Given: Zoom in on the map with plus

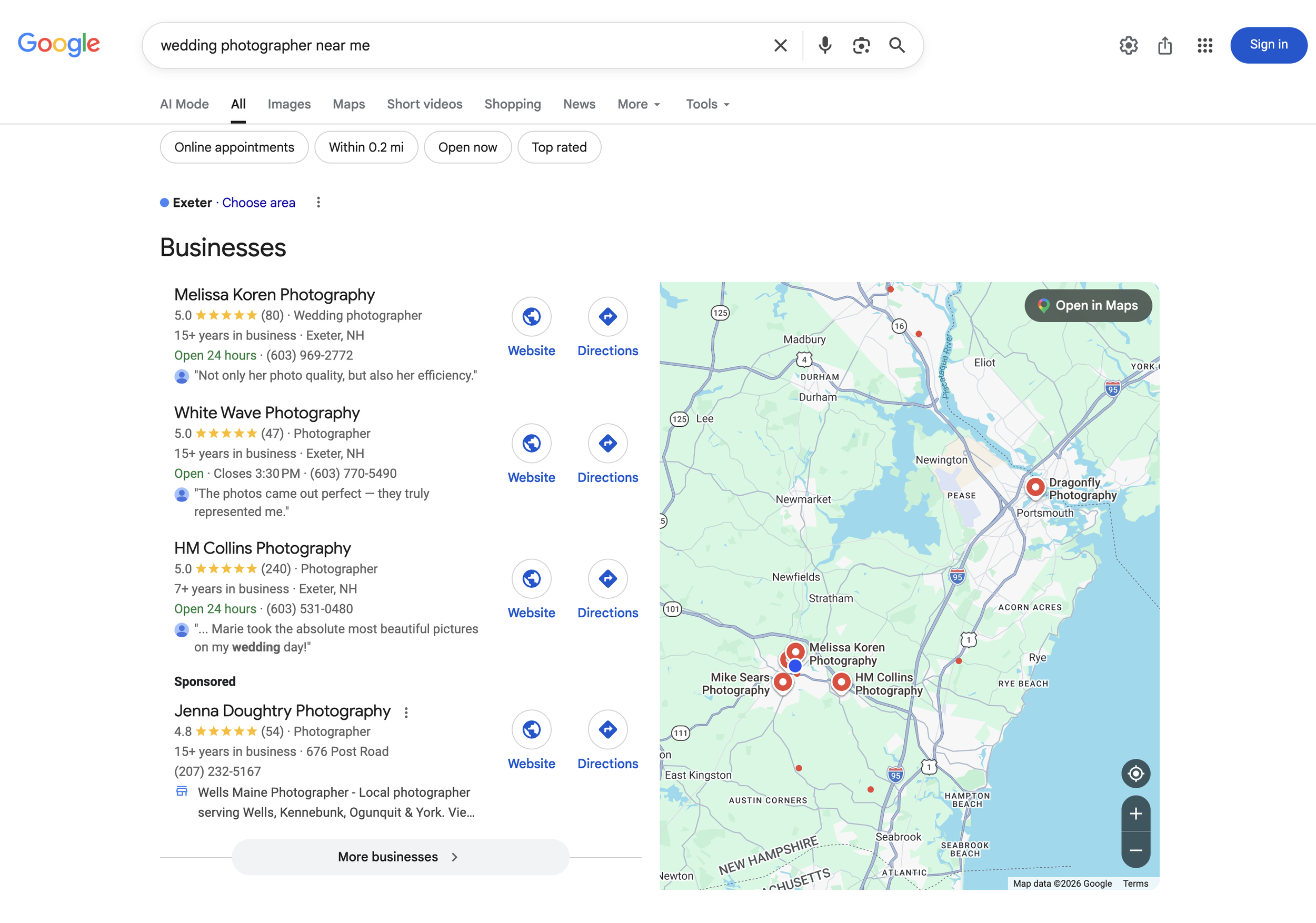Looking at the screenshot, I should [x=1135, y=814].
